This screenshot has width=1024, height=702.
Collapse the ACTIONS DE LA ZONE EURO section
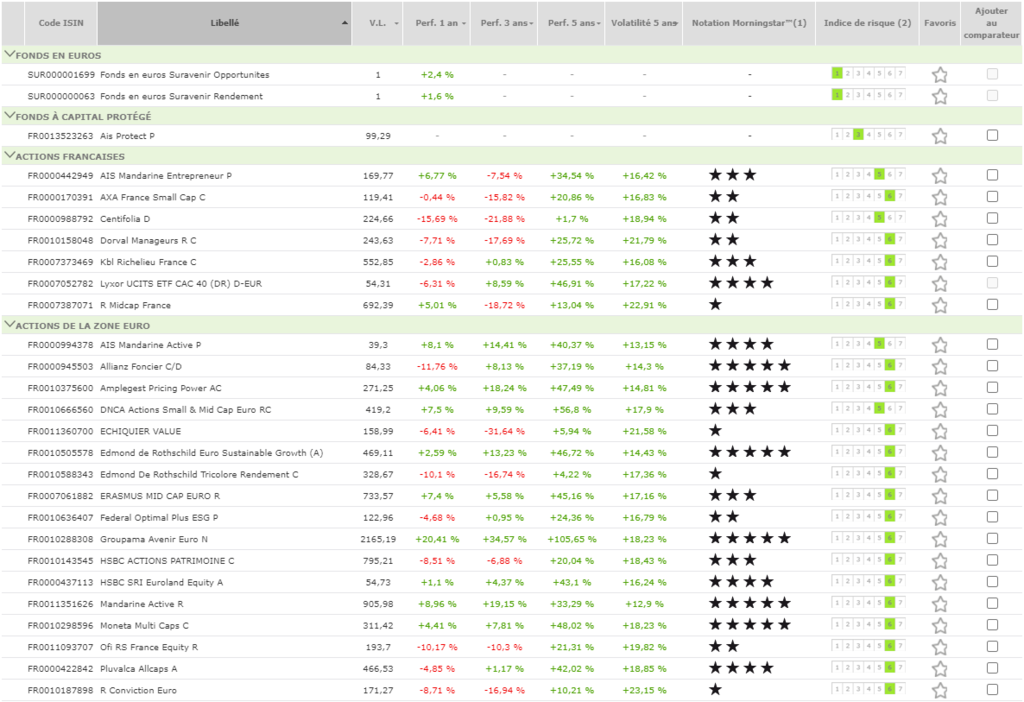tap(9, 325)
